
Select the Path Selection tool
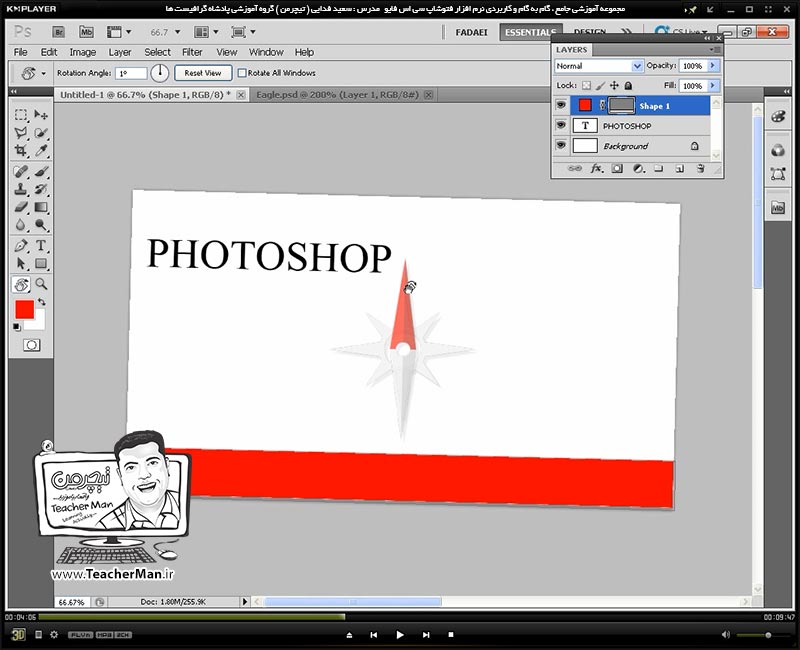point(20,264)
